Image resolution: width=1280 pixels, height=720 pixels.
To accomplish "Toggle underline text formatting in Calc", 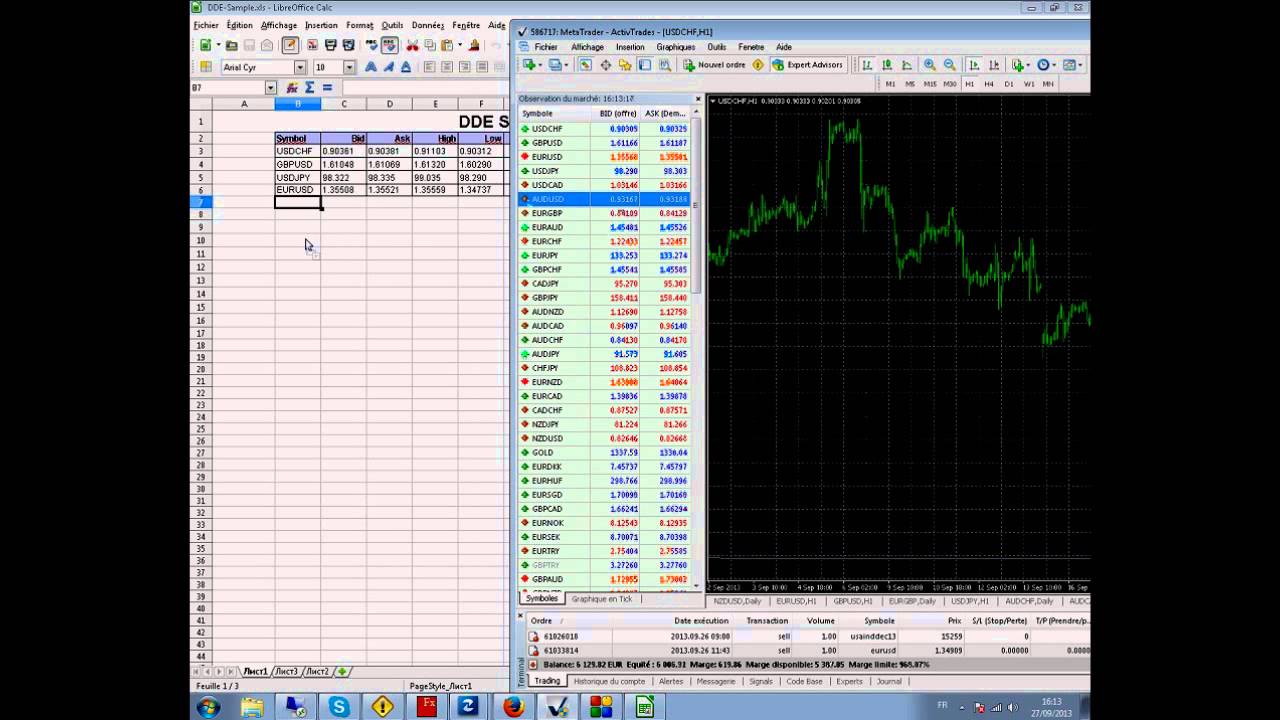I will click(x=406, y=67).
